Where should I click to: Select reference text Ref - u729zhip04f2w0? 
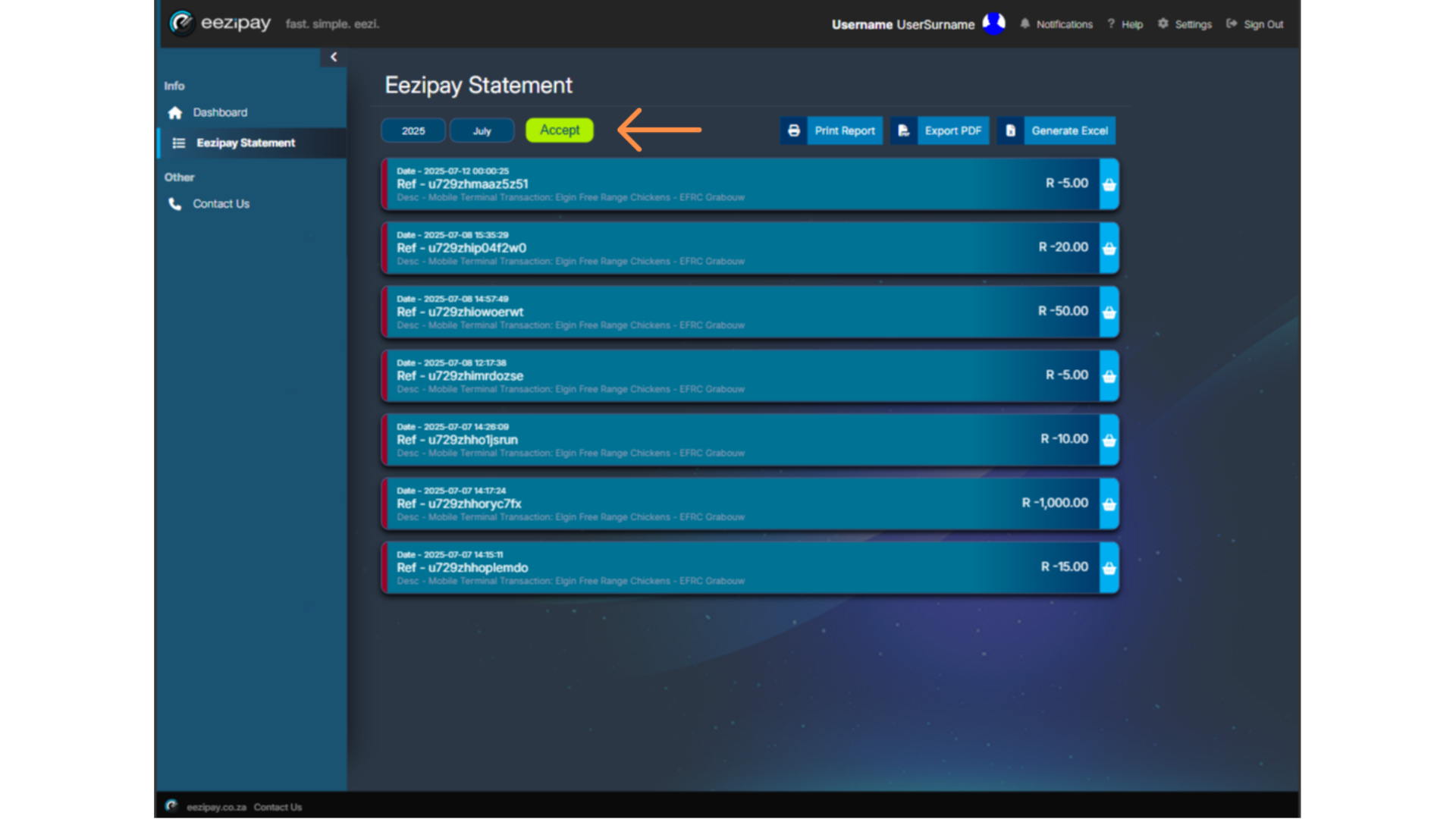(461, 248)
